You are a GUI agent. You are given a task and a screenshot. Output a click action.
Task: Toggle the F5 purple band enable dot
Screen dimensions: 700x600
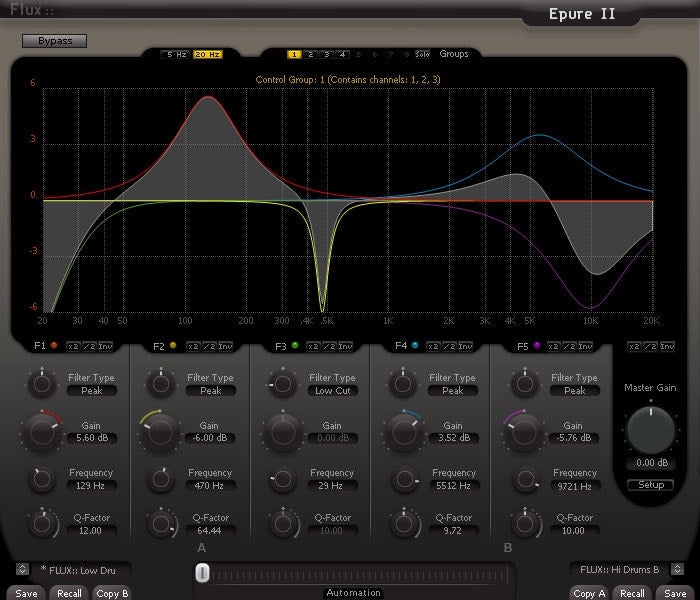click(537, 345)
